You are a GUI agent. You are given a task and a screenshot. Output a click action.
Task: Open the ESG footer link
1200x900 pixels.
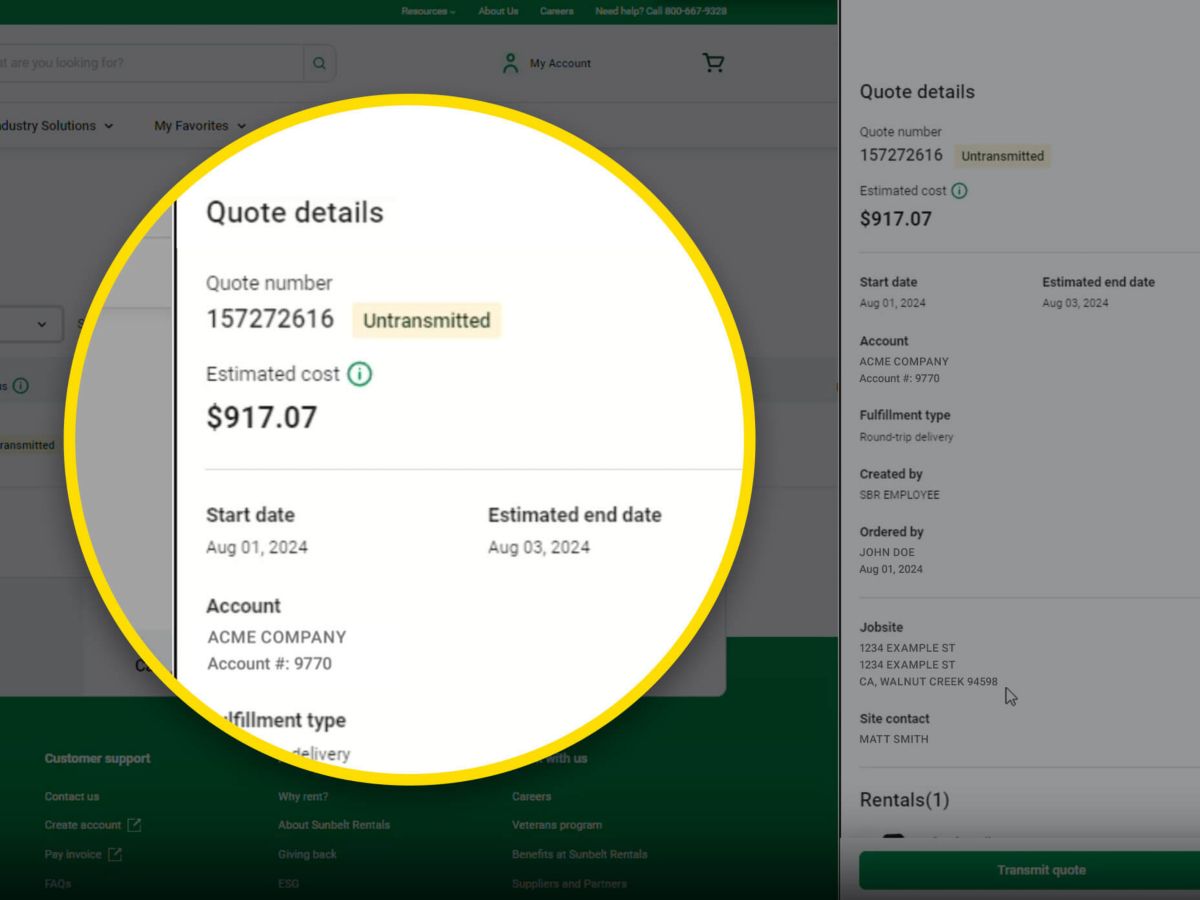tap(288, 883)
